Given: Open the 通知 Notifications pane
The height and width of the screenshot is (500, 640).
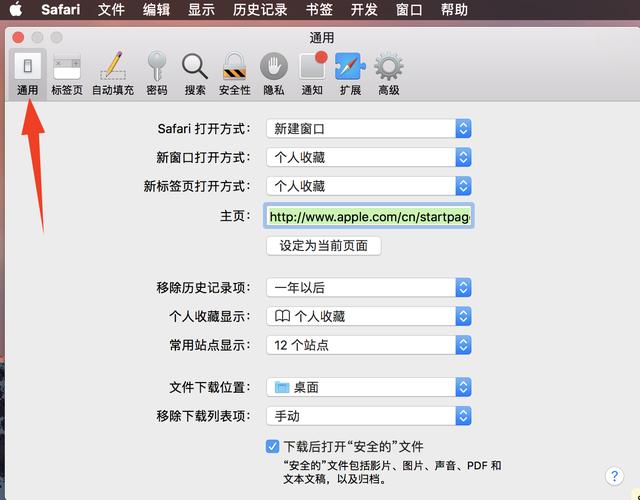Looking at the screenshot, I should click(x=312, y=74).
